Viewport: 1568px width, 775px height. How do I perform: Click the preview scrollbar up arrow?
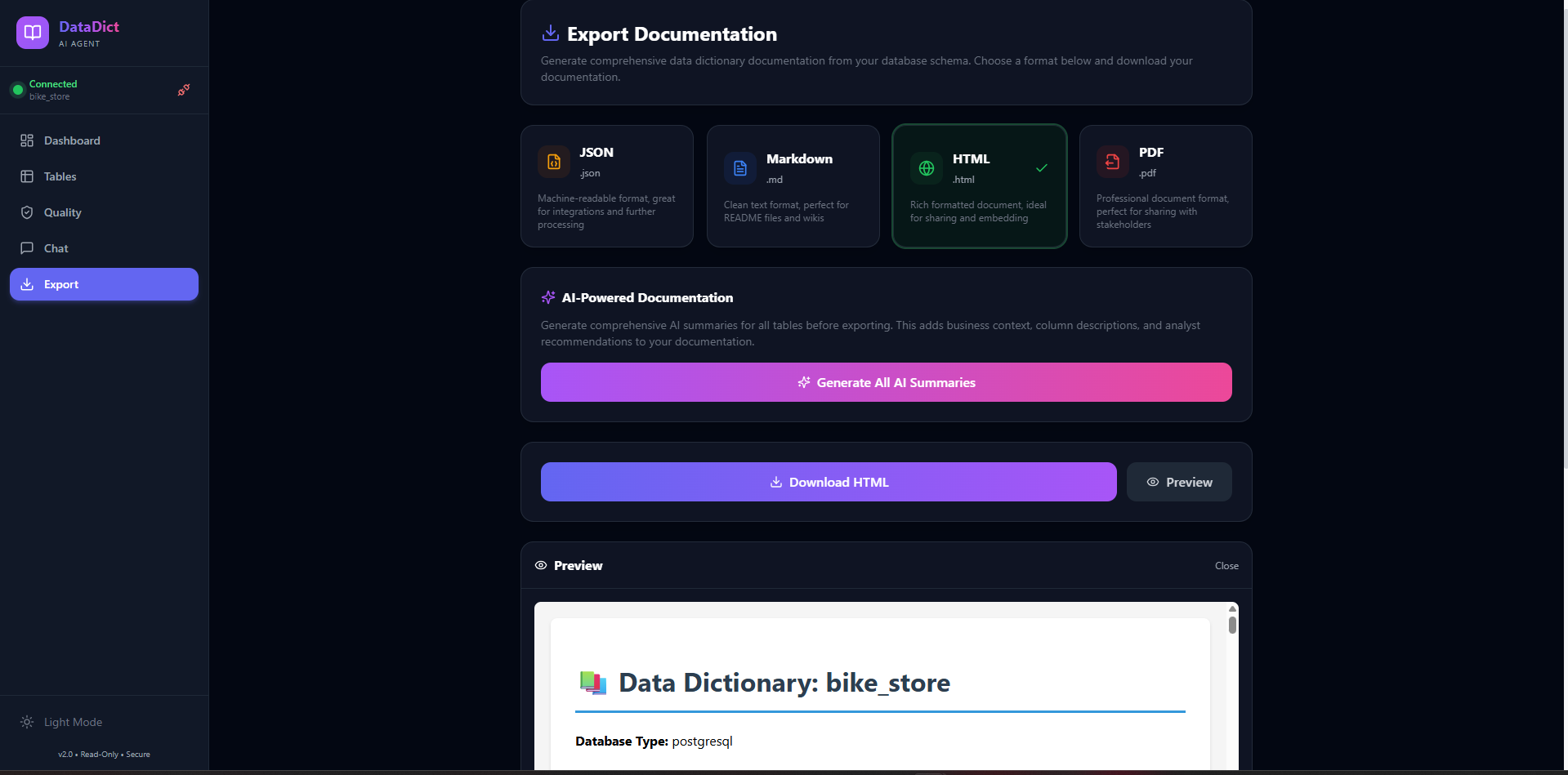tap(1232, 608)
